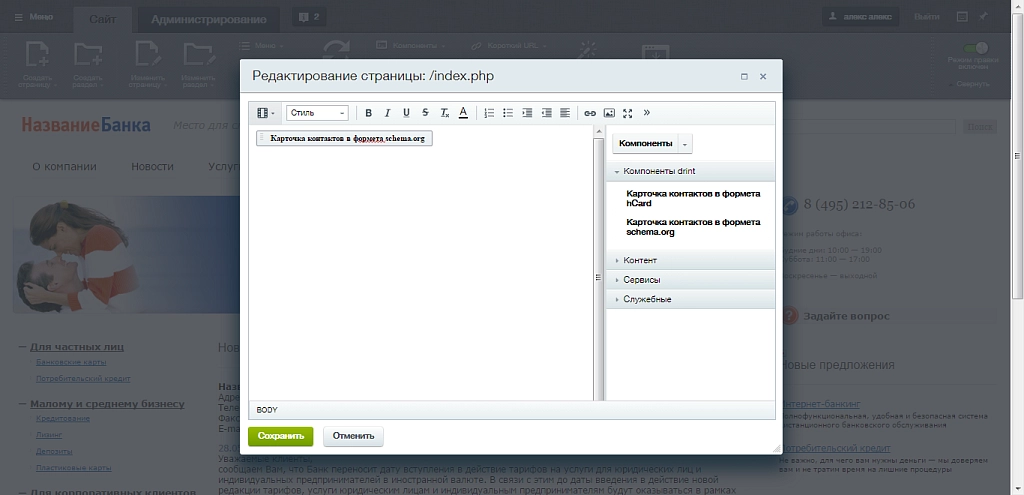Save the page with Сохранить
Screen dimensions: 1024x495
click(x=281, y=436)
